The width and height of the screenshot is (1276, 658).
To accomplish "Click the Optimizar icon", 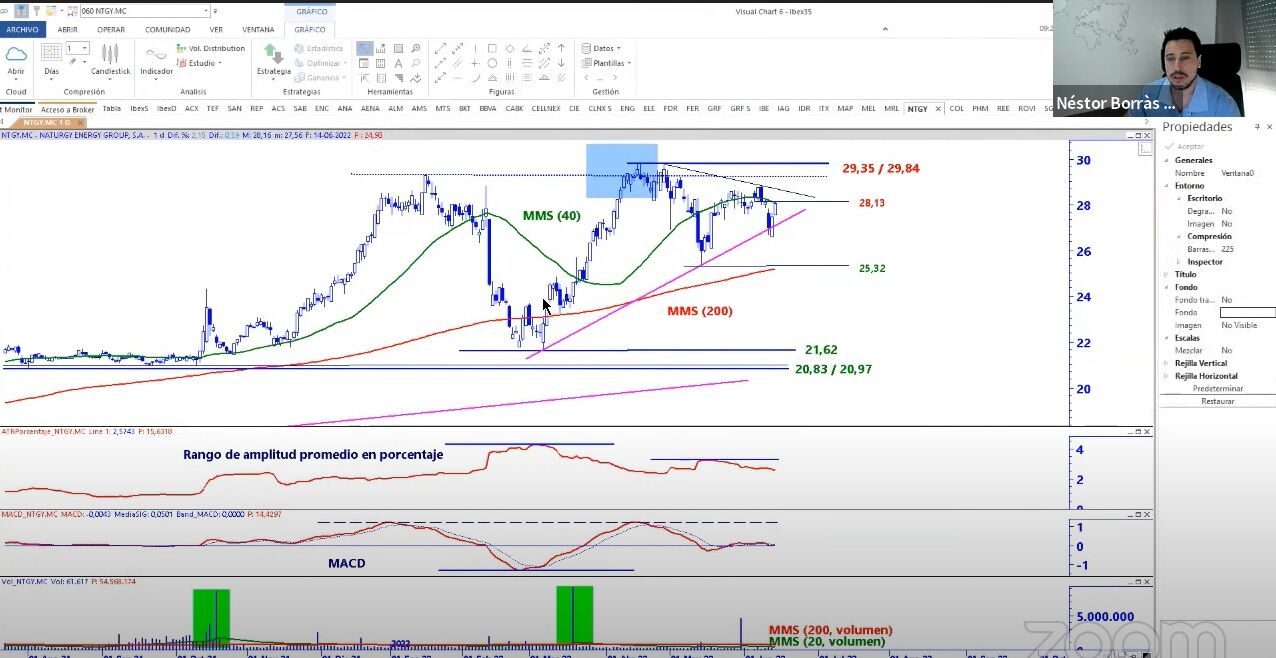I will pyautogui.click(x=318, y=63).
